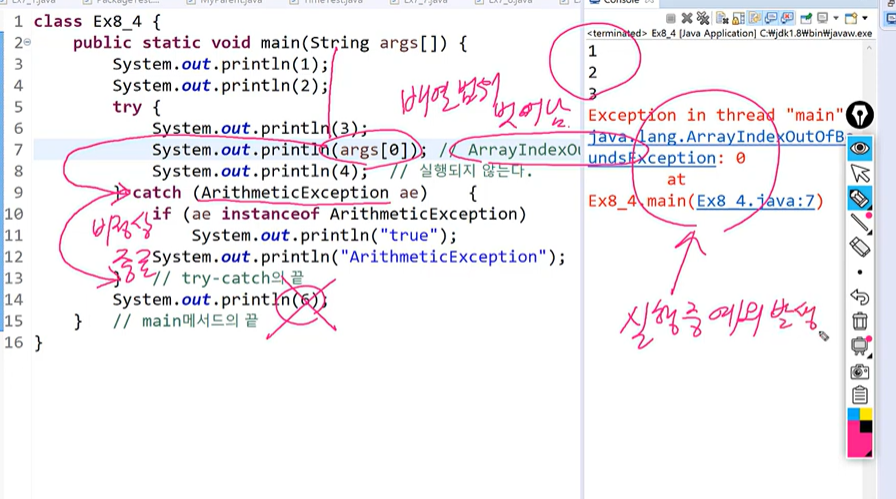Click the '// main' comment on line 15

pyautogui.click(x=186, y=321)
